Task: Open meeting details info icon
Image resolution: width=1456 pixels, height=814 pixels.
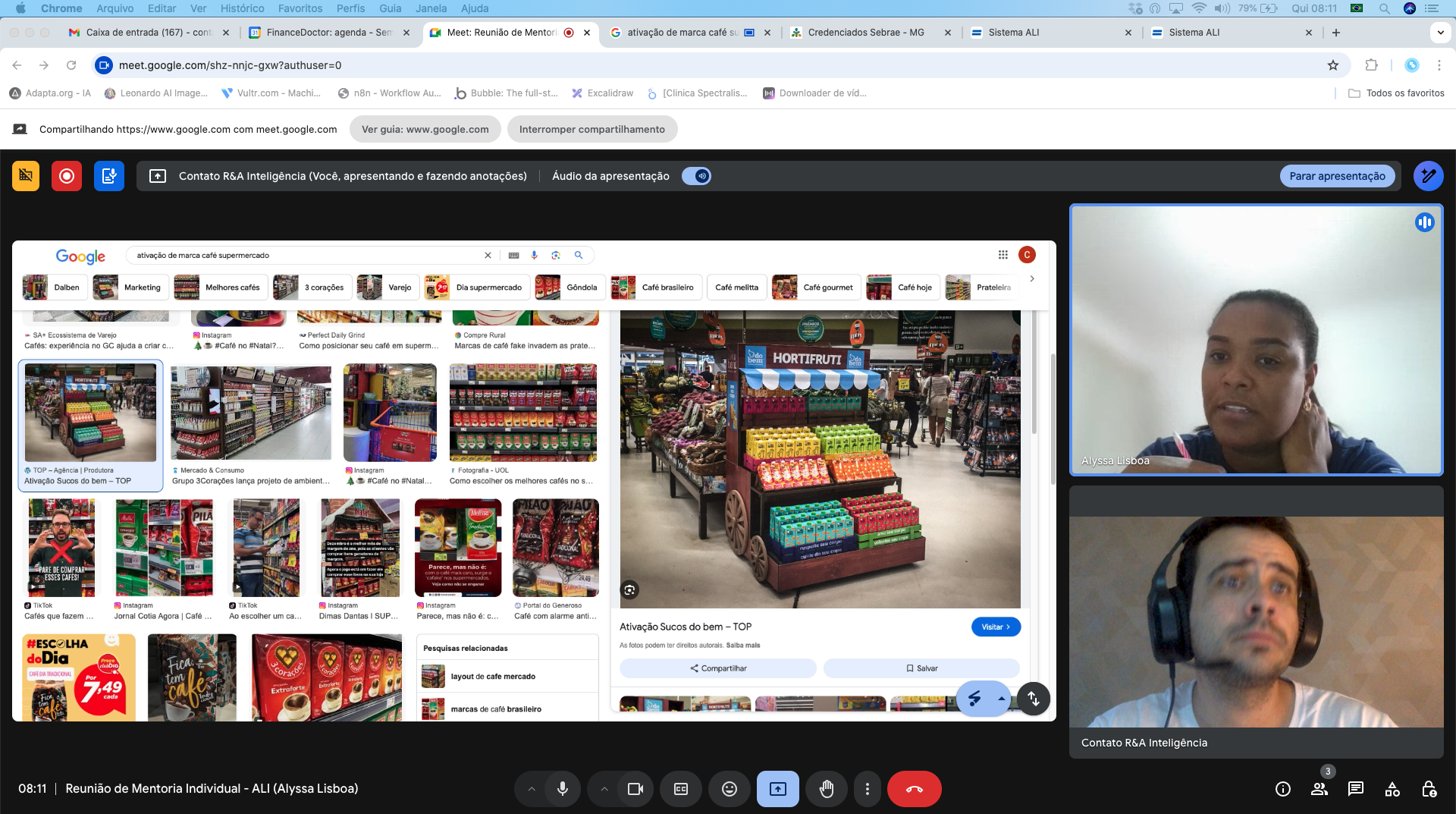Action: (1283, 789)
